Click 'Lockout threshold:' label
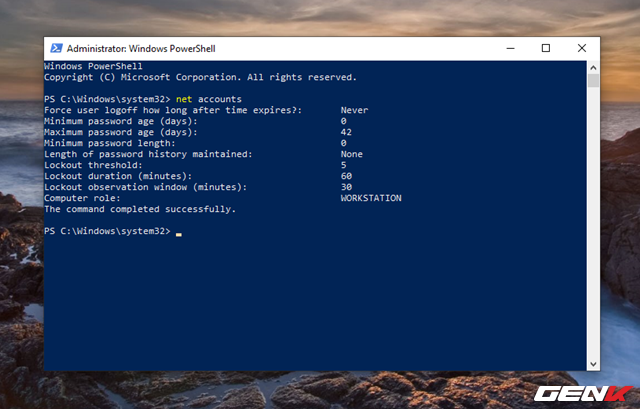 tap(93, 165)
